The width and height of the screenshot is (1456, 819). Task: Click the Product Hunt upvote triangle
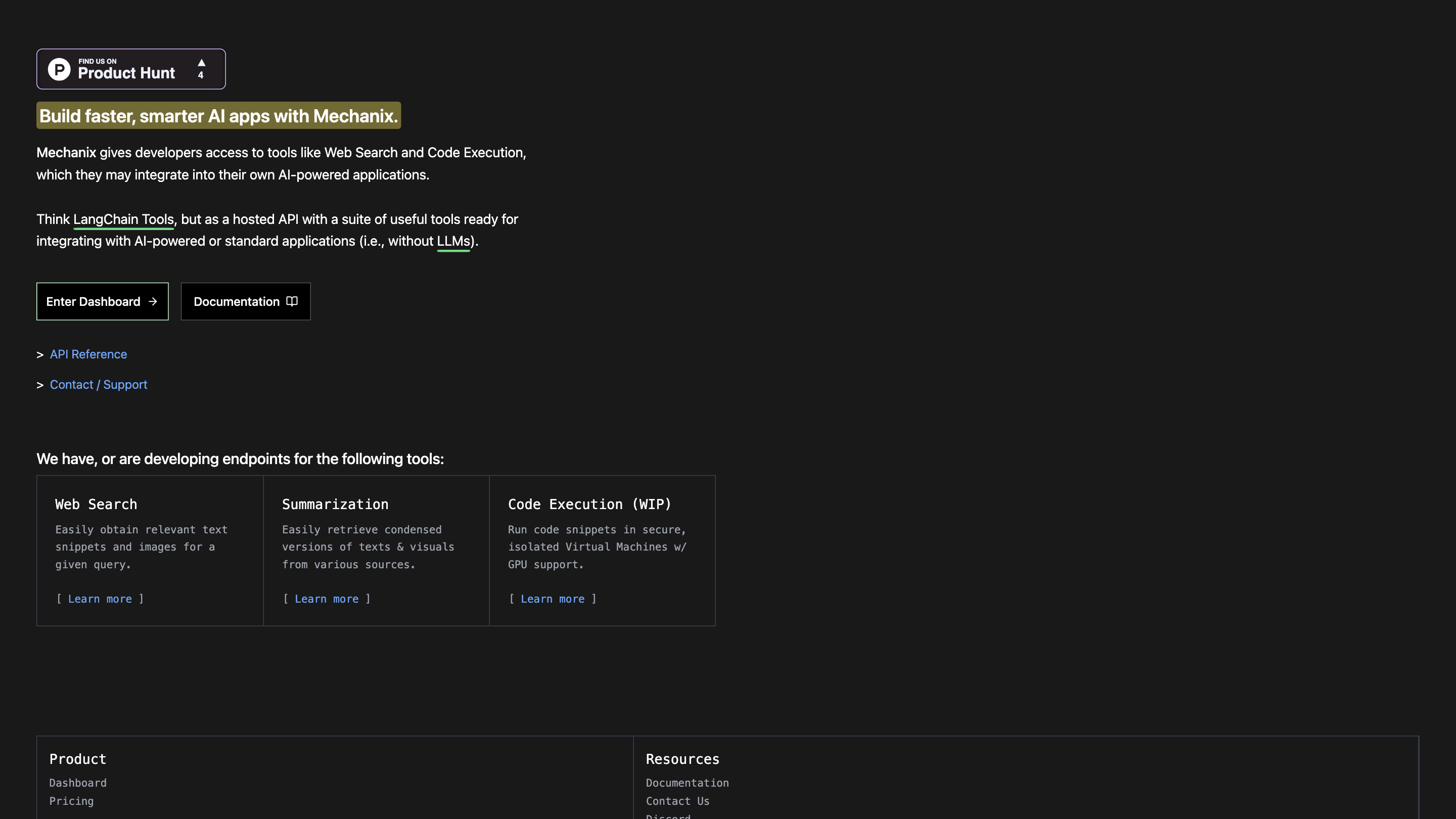click(201, 63)
